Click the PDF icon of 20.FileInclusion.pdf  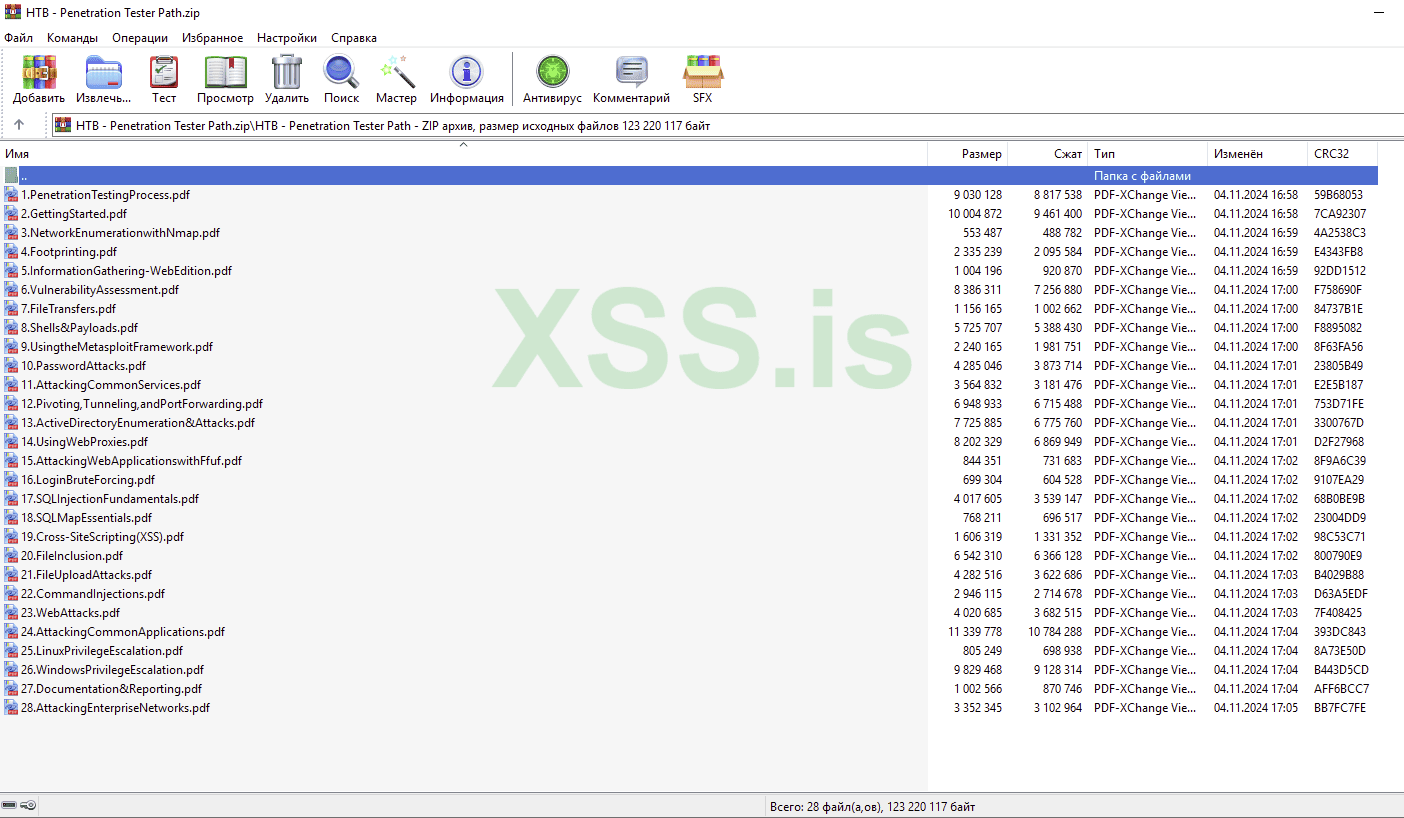(11, 556)
